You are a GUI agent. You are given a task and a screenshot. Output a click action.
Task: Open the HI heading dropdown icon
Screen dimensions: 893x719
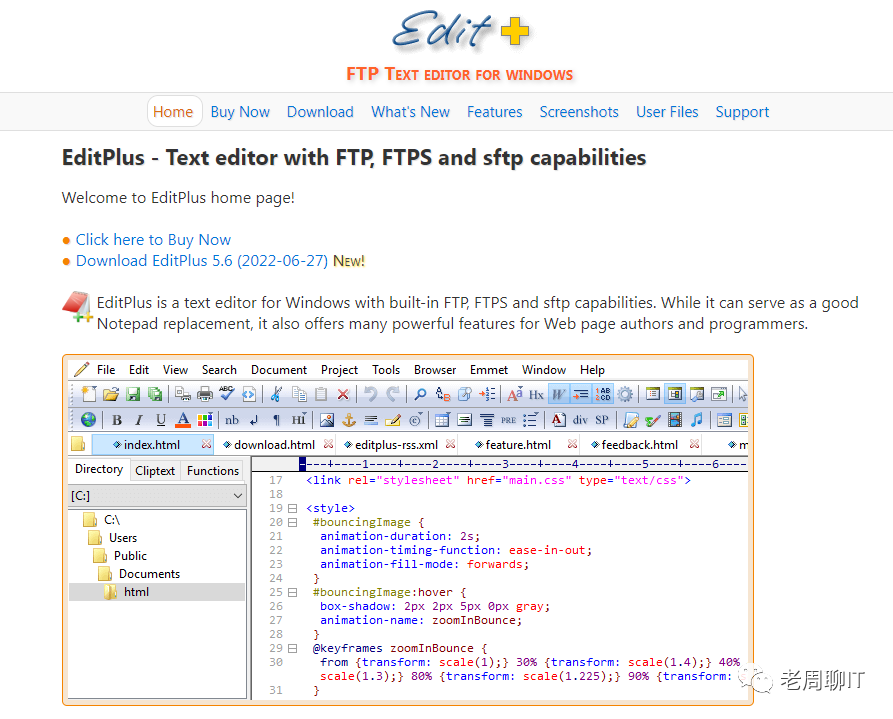pos(299,420)
